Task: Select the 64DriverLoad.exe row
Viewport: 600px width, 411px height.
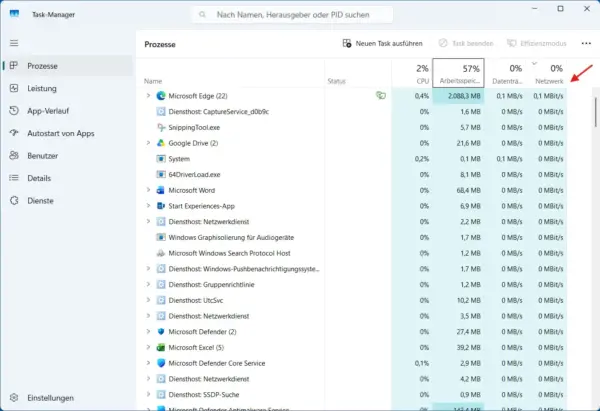Action: (352, 174)
